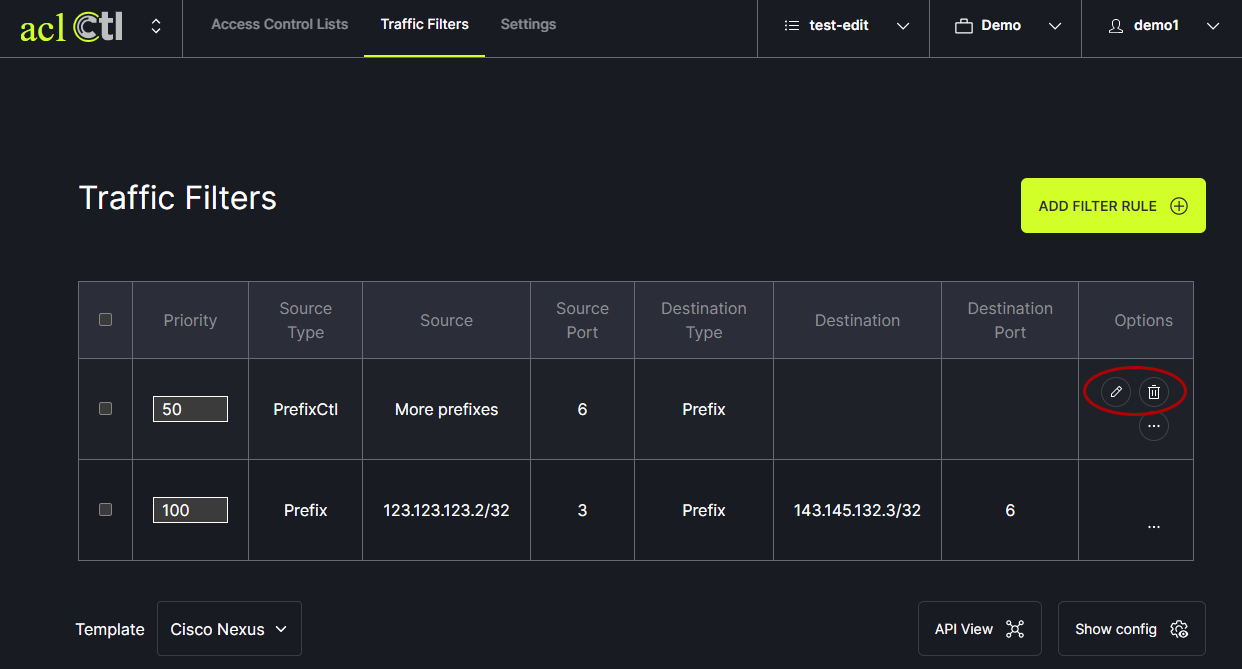Viewport: 1242px width, 669px height.
Task: Check the box for priority 50 rule
Action: point(106,409)
